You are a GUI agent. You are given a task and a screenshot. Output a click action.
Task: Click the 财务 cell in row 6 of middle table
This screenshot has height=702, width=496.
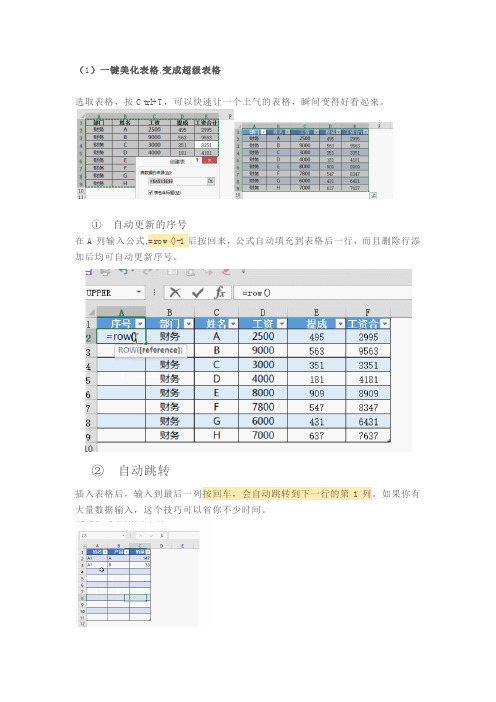170,393
